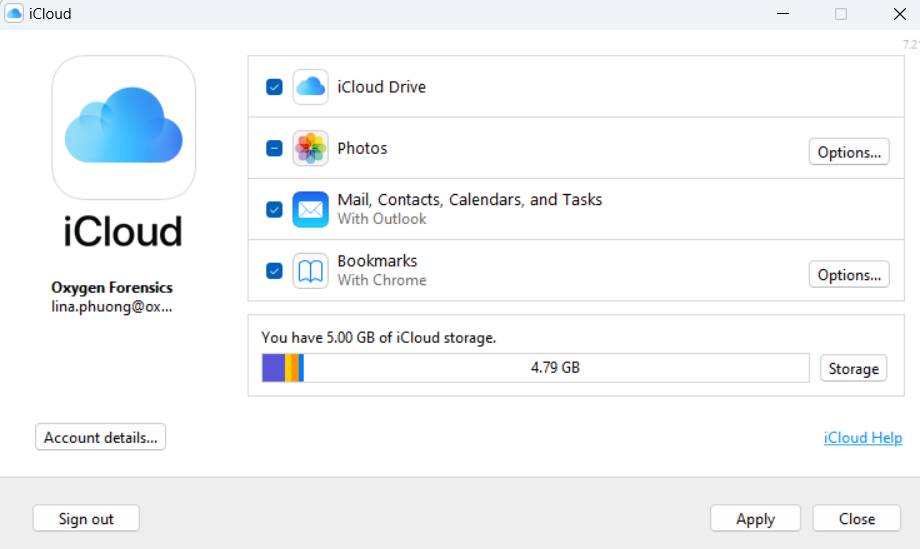Close the iCloud window with X
Screen dimensions: 920x549
[x=899, y=13]
